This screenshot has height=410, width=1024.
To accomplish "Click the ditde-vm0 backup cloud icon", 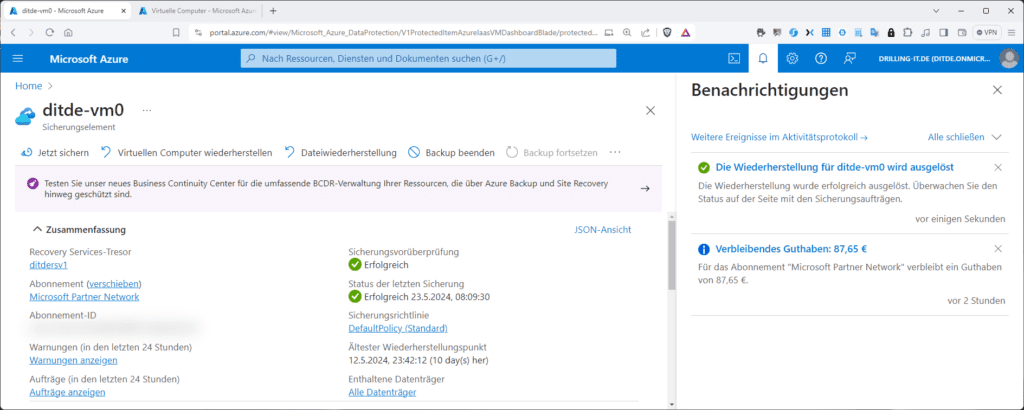I will tap(25, 116).
